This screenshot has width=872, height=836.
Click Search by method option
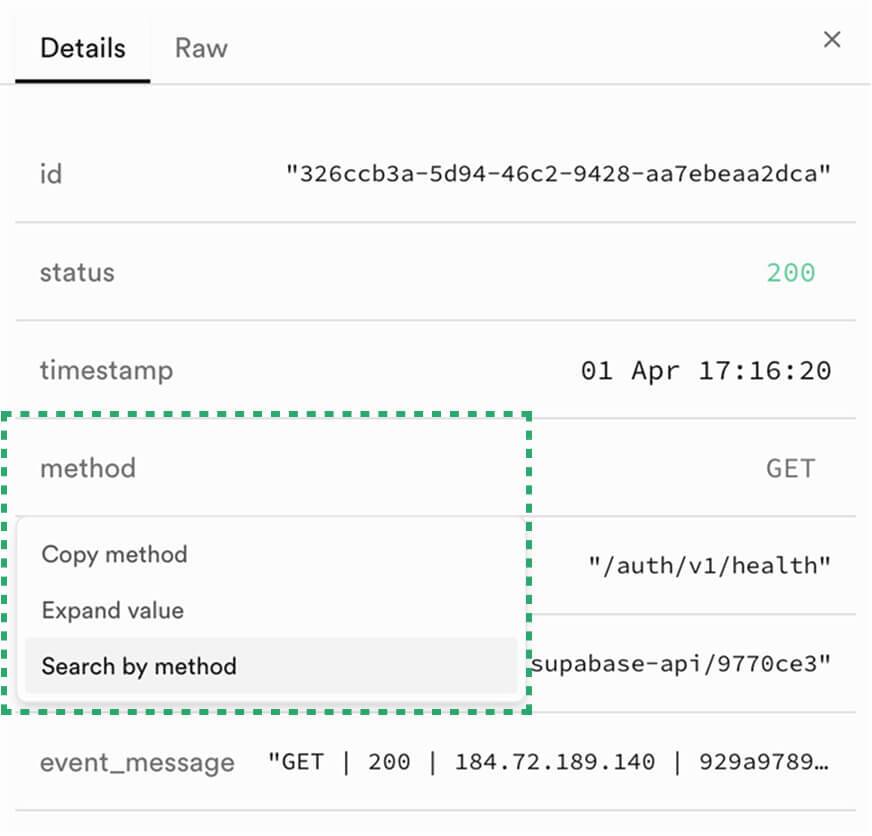coord(271,666)
